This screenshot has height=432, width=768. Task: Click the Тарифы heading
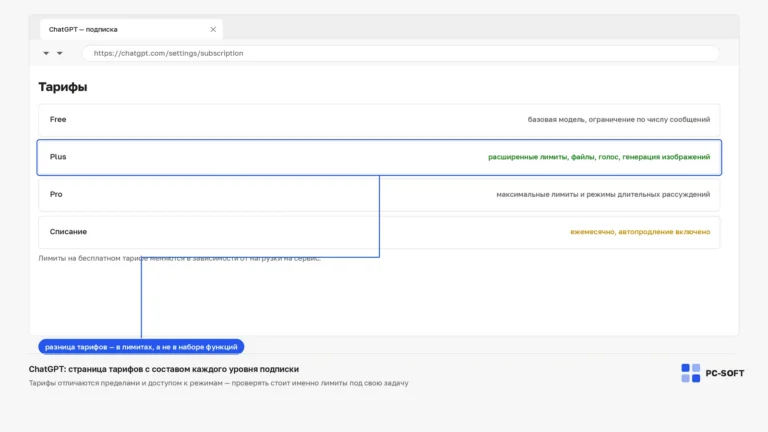[63, 87]
